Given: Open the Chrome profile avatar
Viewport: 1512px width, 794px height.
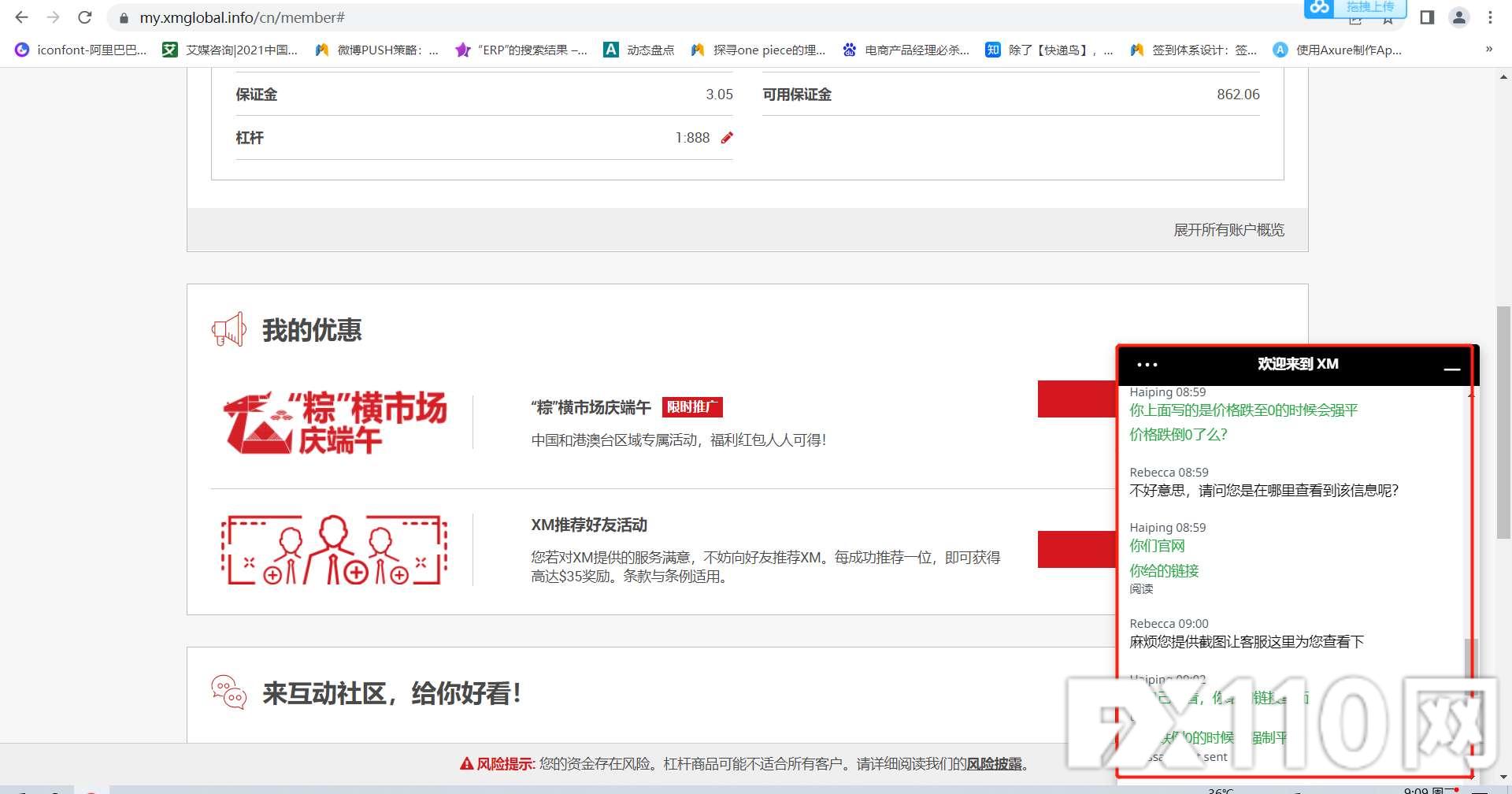Looking at the screenshot, I should coord(1459,17).
